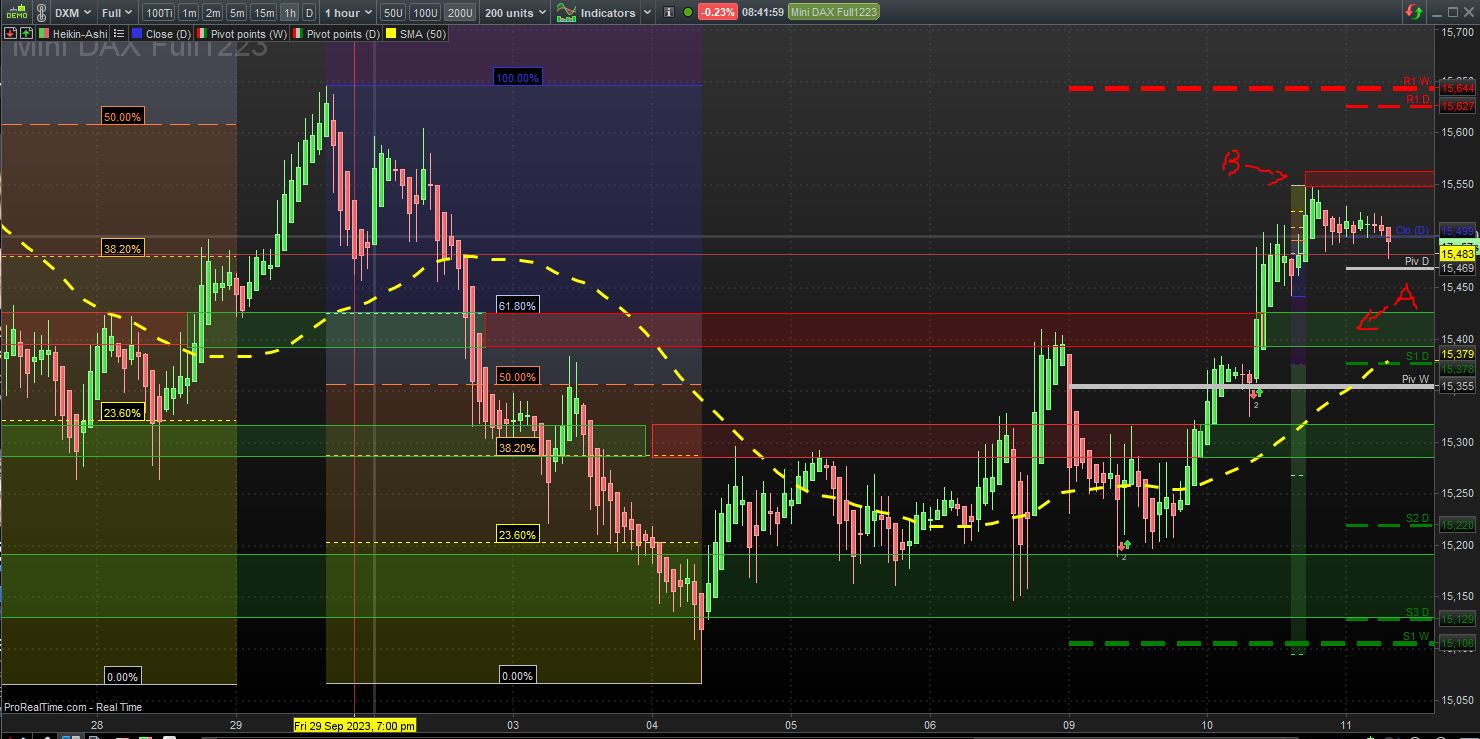Viewport: 1480px width, 739px height.
Task: Click the Indicators button label
Action: (608, 13)
